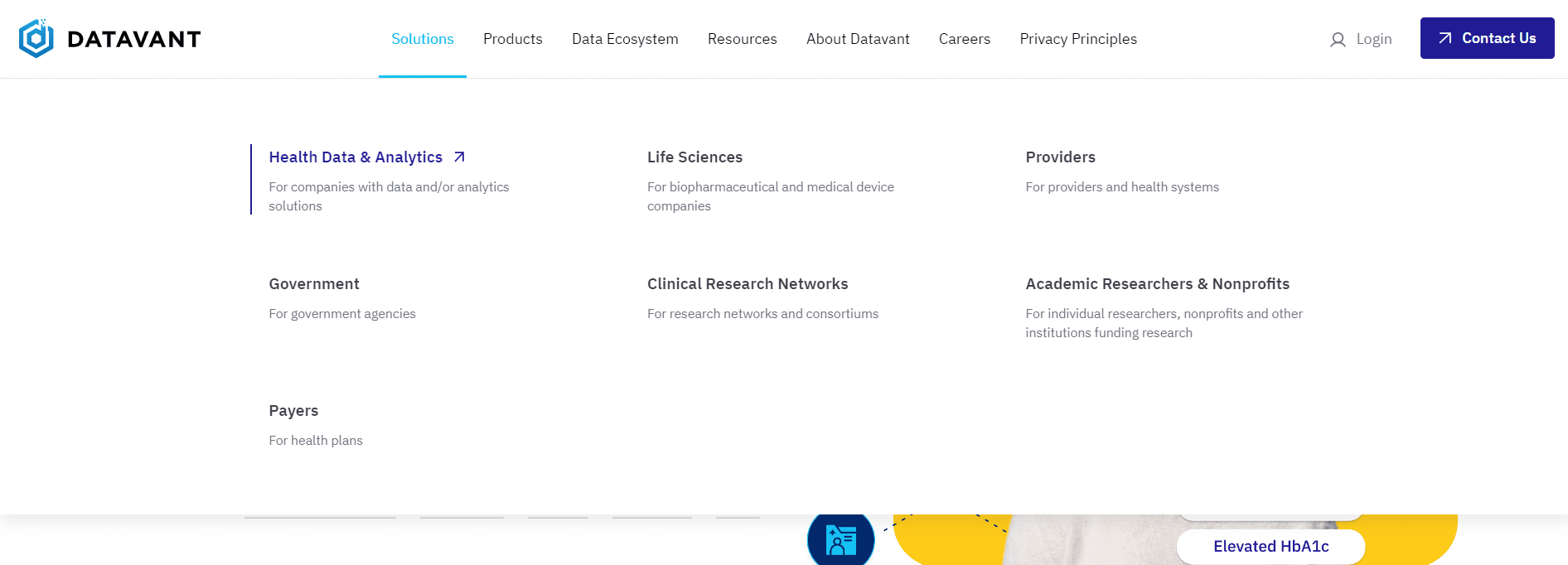The width and height of the screenshot is (1568, 565).
Task: Open the Privacy Principles page
Action: click(x=1077, y=39)
